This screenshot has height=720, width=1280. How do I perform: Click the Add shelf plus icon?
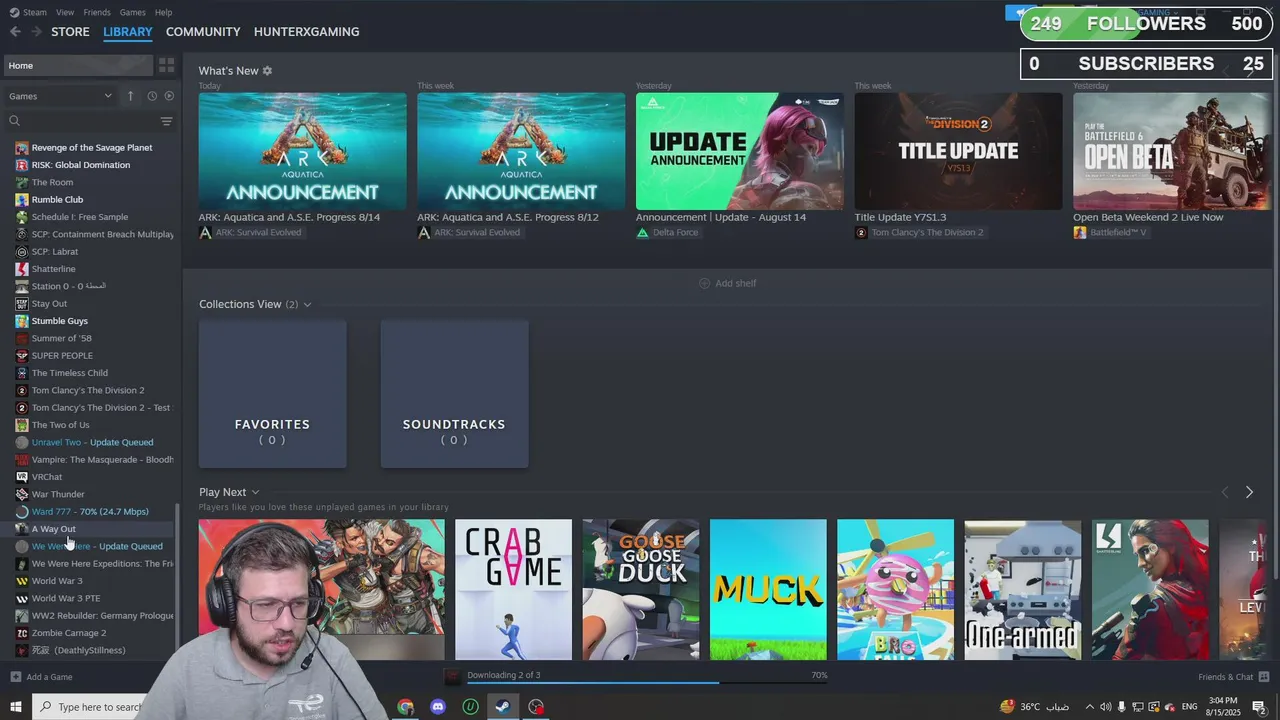(x=704, y=283)
